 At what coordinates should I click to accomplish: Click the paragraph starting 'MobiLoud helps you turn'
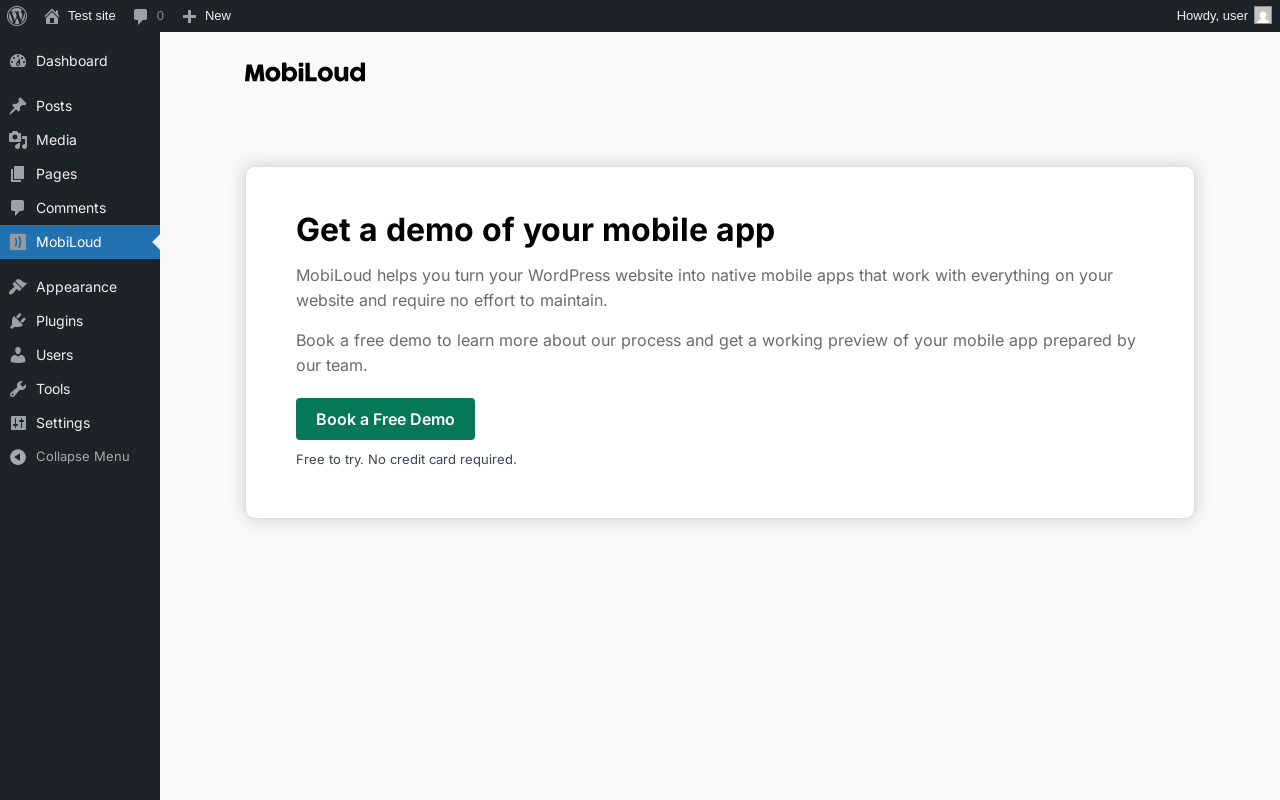click(704, 288)
